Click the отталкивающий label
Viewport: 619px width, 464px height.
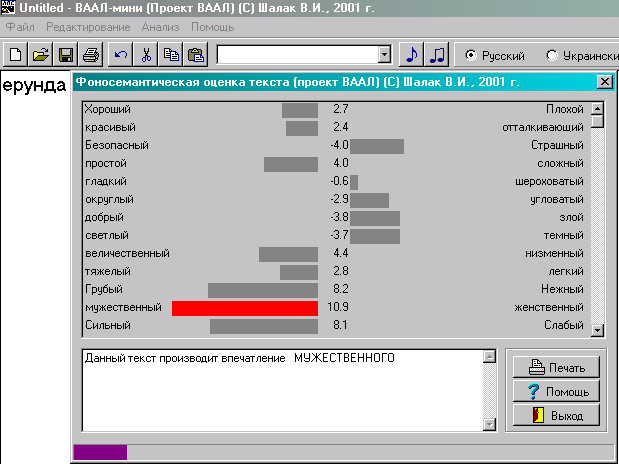pos(543,128)
